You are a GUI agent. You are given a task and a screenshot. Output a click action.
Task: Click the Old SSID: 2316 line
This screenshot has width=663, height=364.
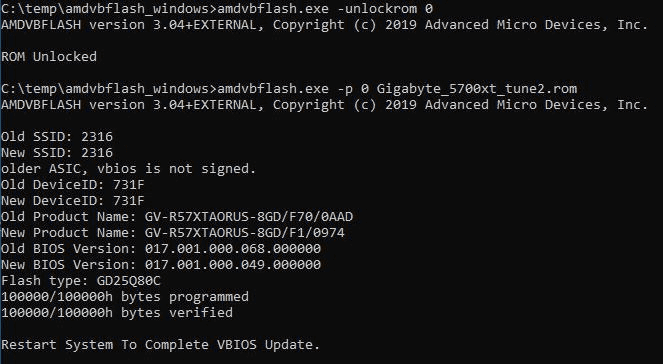(x=57, y=137)
